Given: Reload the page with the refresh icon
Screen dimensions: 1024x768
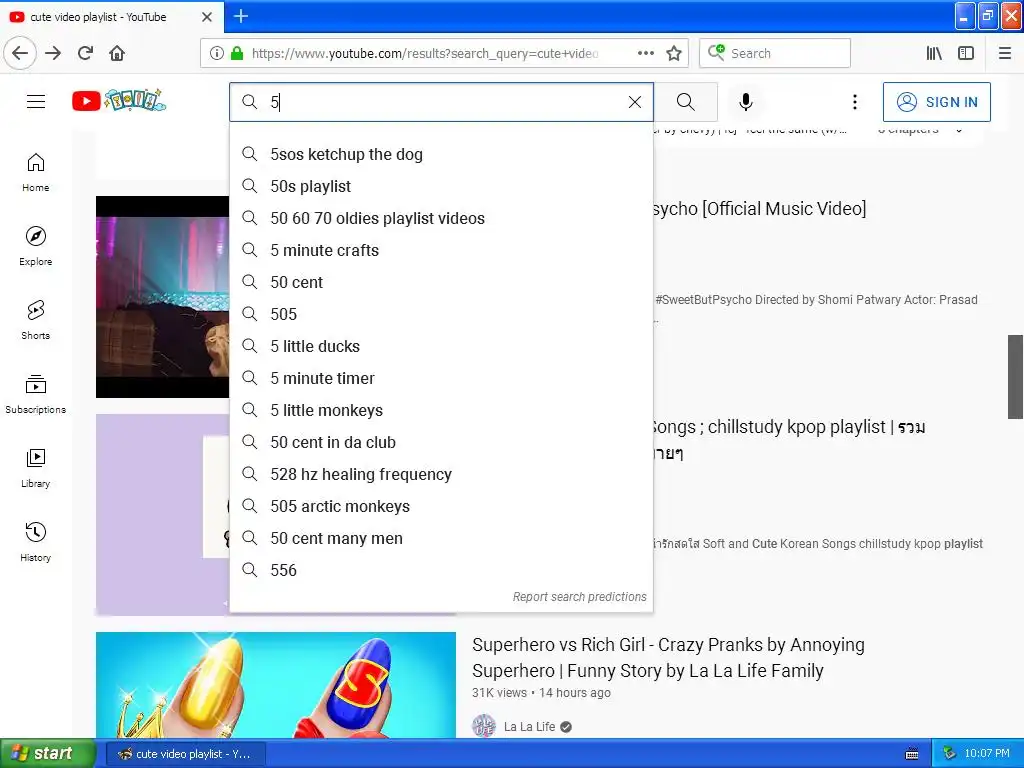Looking at the screenshot, I should tap(86, 53).
